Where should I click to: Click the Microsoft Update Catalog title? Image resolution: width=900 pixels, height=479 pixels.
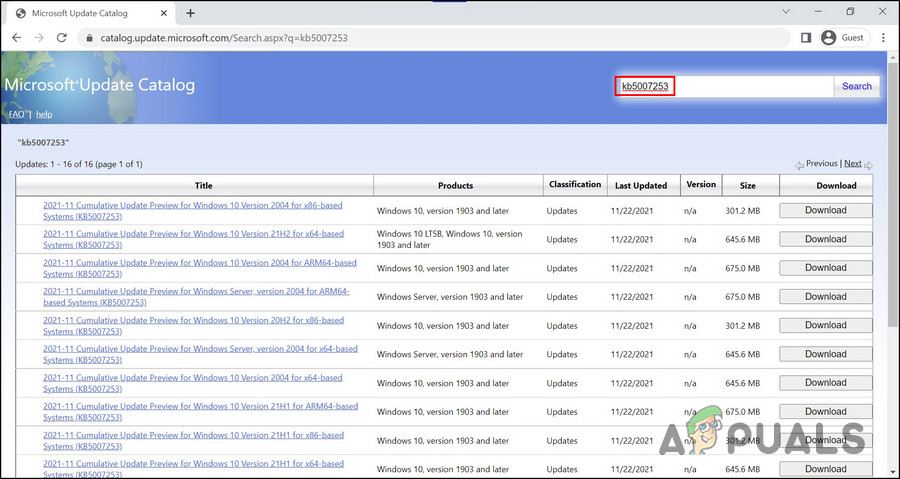(99, 85)
